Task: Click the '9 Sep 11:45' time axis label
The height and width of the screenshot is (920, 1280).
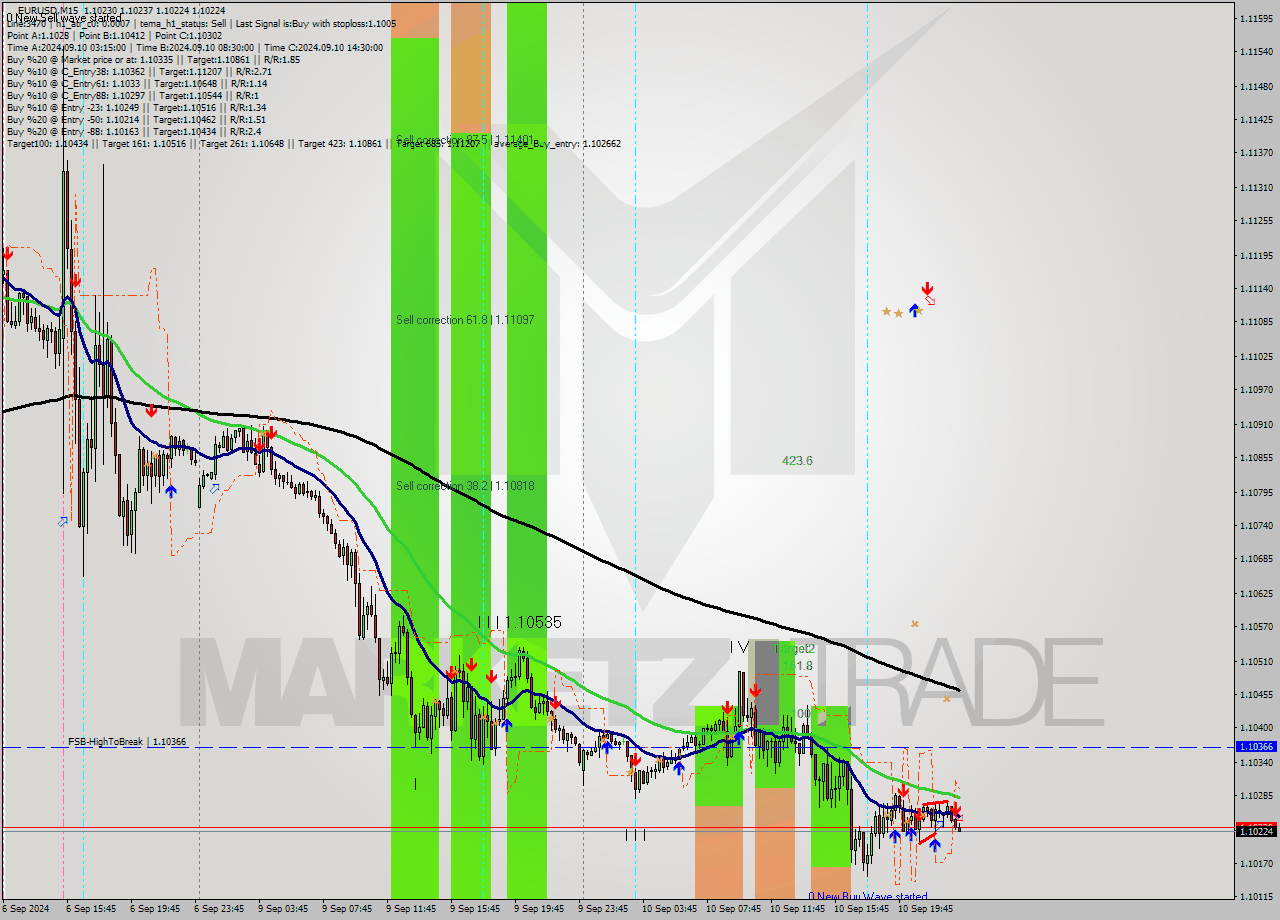Action: click(x=411, y=909)
